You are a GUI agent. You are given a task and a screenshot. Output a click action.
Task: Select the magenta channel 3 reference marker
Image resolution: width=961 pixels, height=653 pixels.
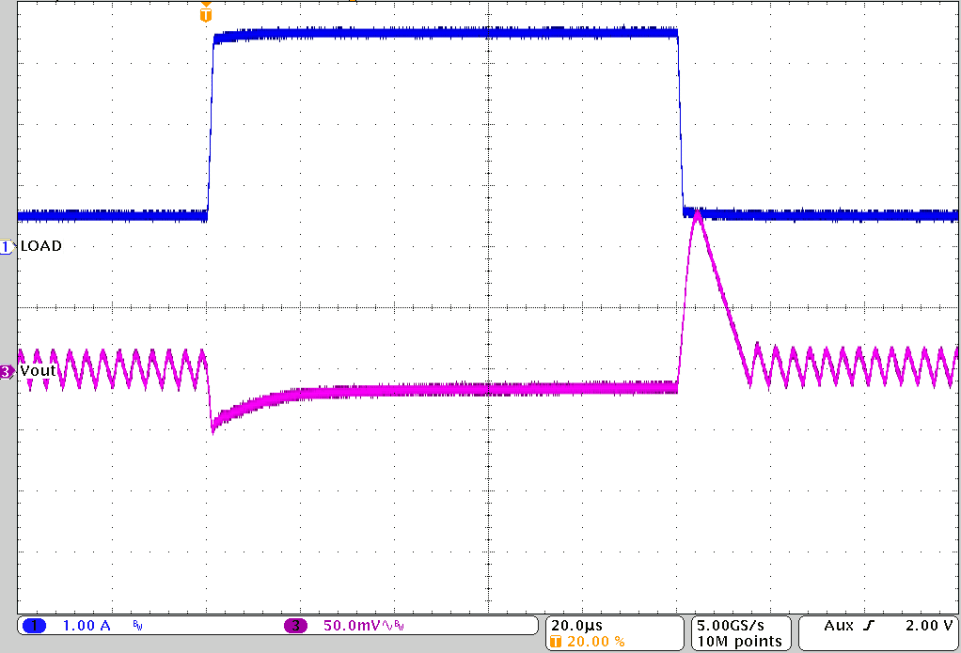pyautogui.click(x=5, y=369)
